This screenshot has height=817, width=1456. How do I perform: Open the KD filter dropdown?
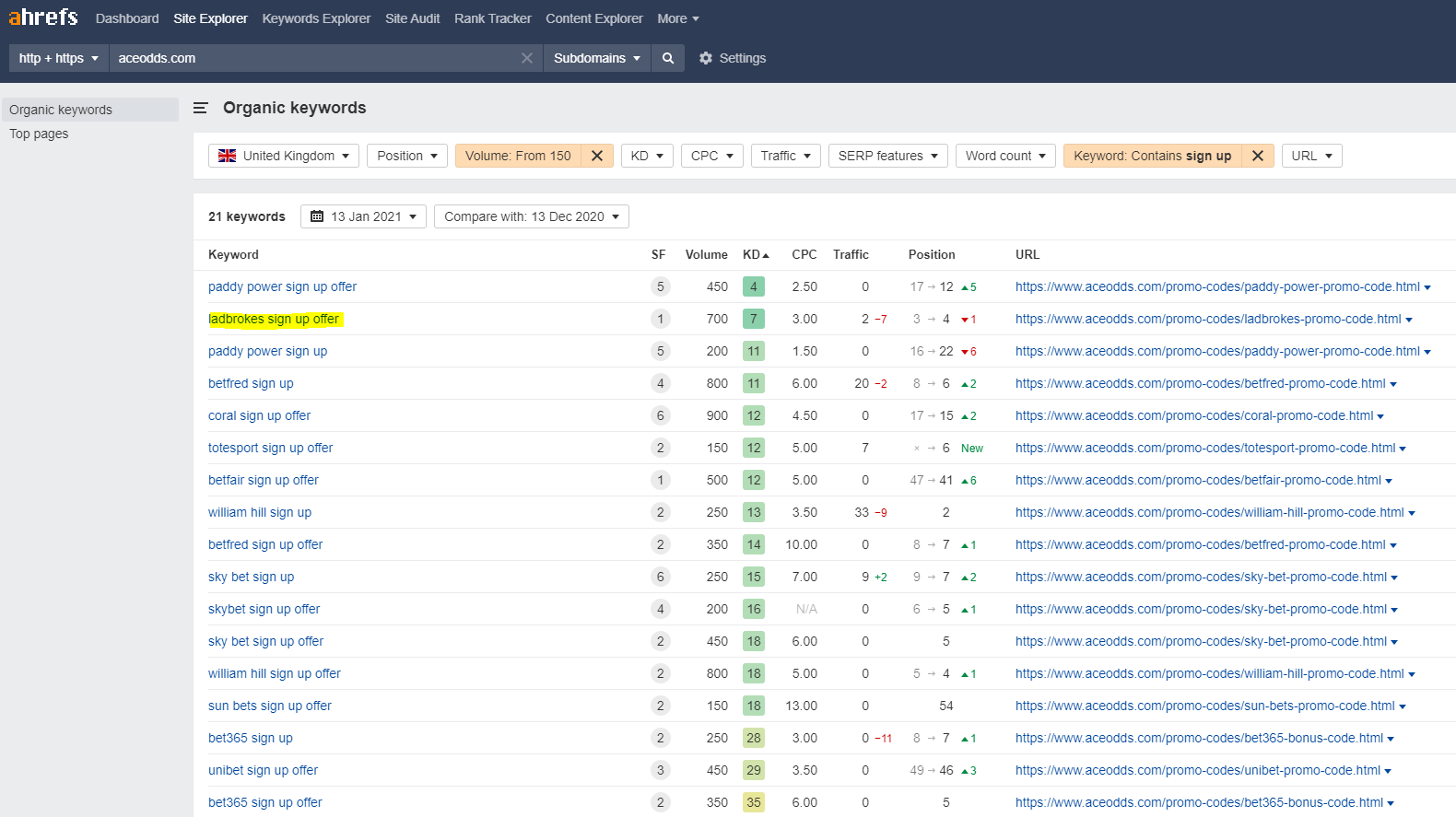647,156
